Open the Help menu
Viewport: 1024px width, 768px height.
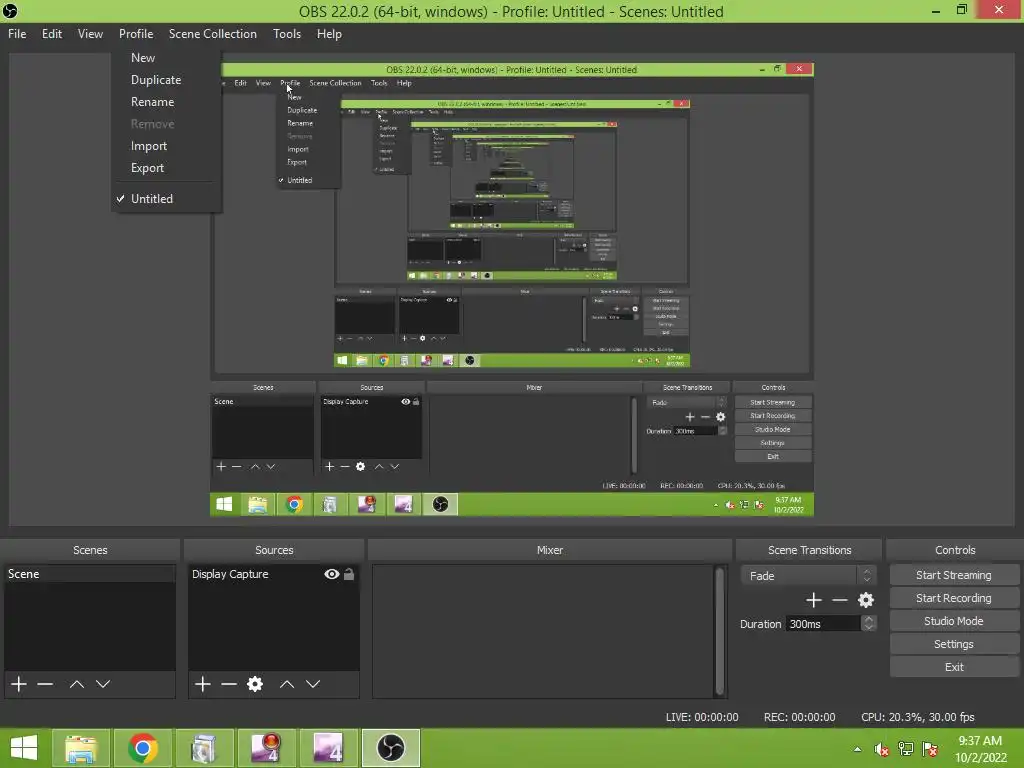pyautogui.click(x=329, y=34)
